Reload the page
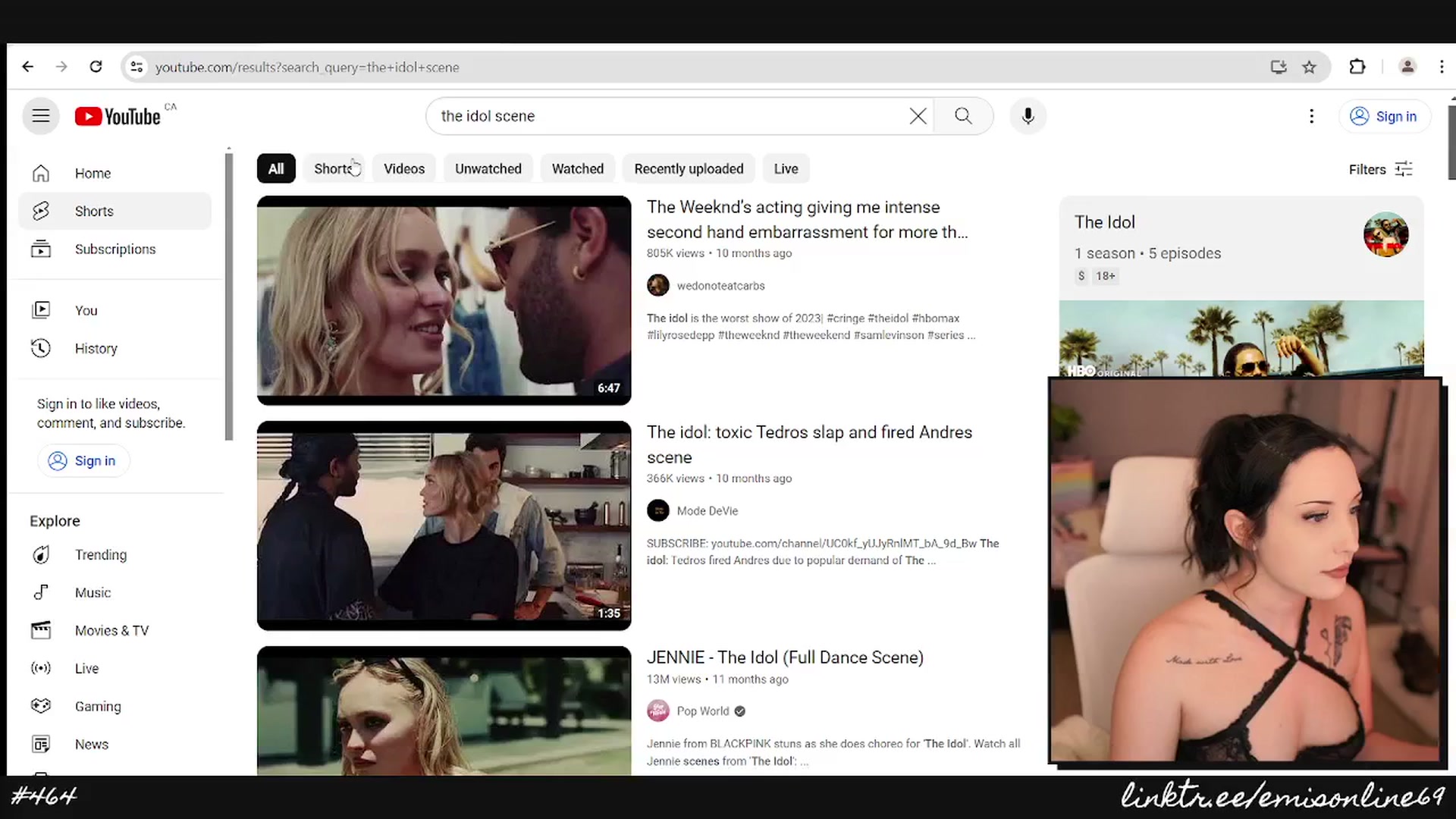The width and height of the screenshot is (1456, 819). (x=96, y=67)
